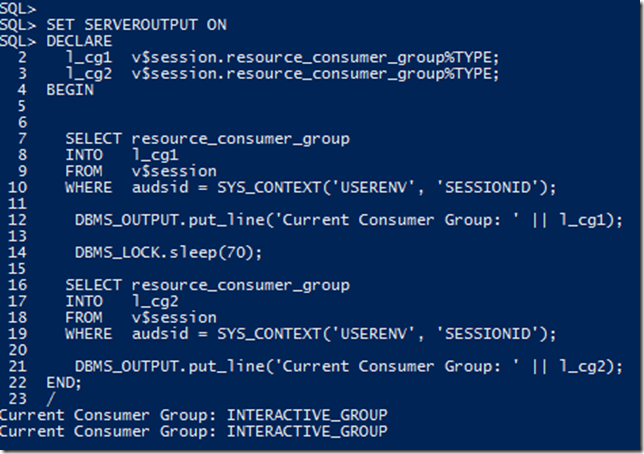The width and height of the screenshot is (644, 454).
Task: Click the DBMS_LOCK.sleep(70) statement
Action: (168, 252)
